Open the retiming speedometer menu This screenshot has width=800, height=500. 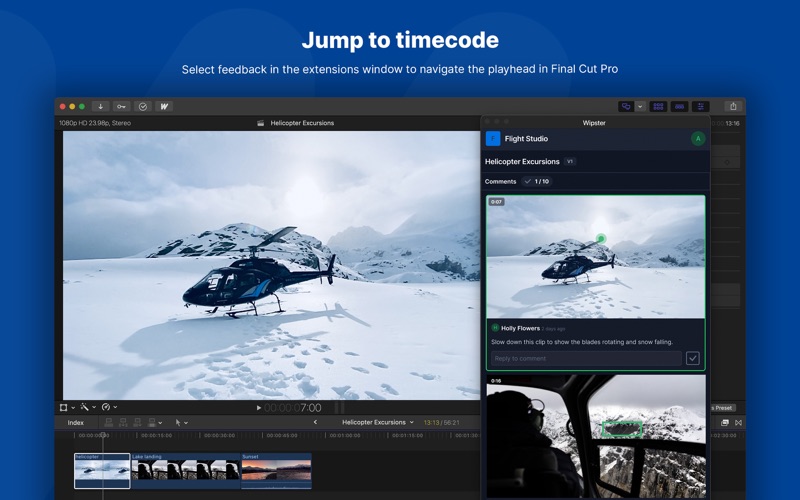click(109, 407)
